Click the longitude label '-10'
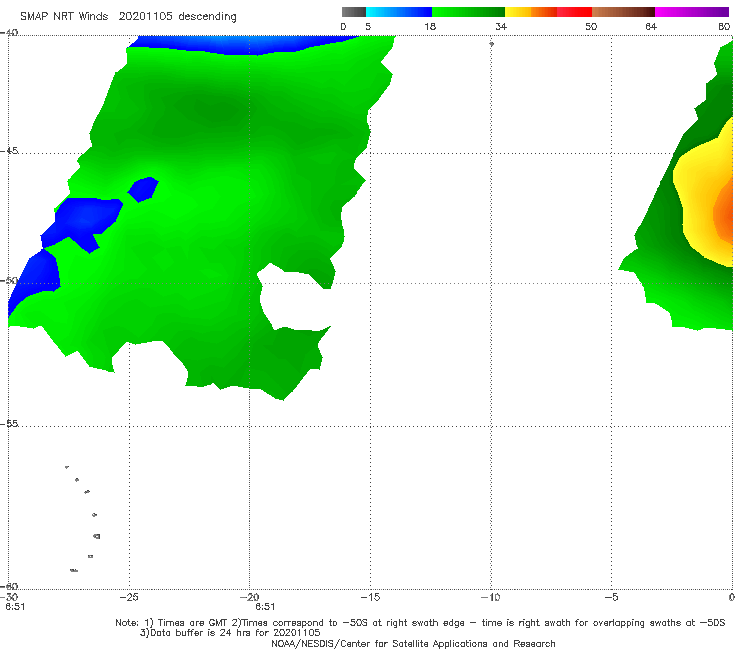The width and height of the screenshot is (740, 650). 490,597
